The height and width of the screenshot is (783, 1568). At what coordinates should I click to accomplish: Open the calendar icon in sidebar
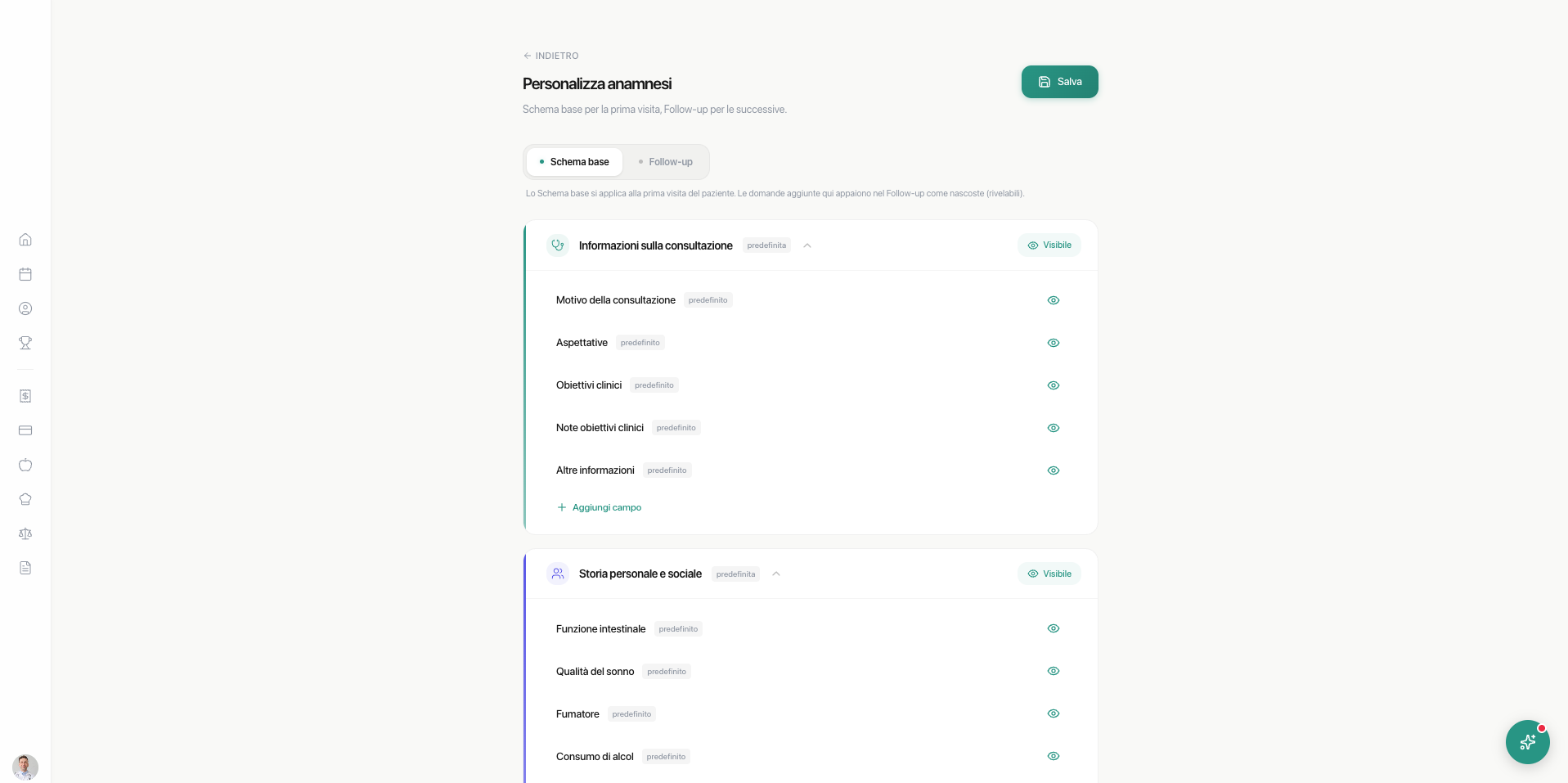tap(25, 274)
